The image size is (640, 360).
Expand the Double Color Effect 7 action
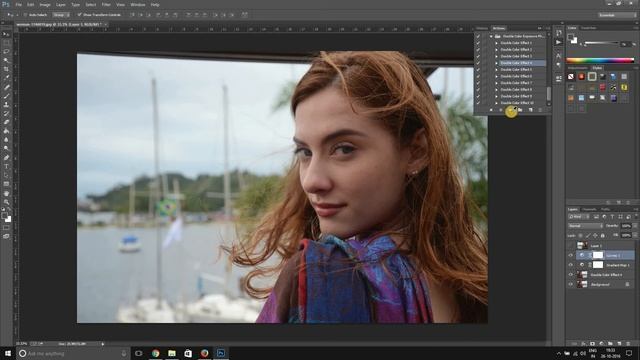click(x=497, y=83)
